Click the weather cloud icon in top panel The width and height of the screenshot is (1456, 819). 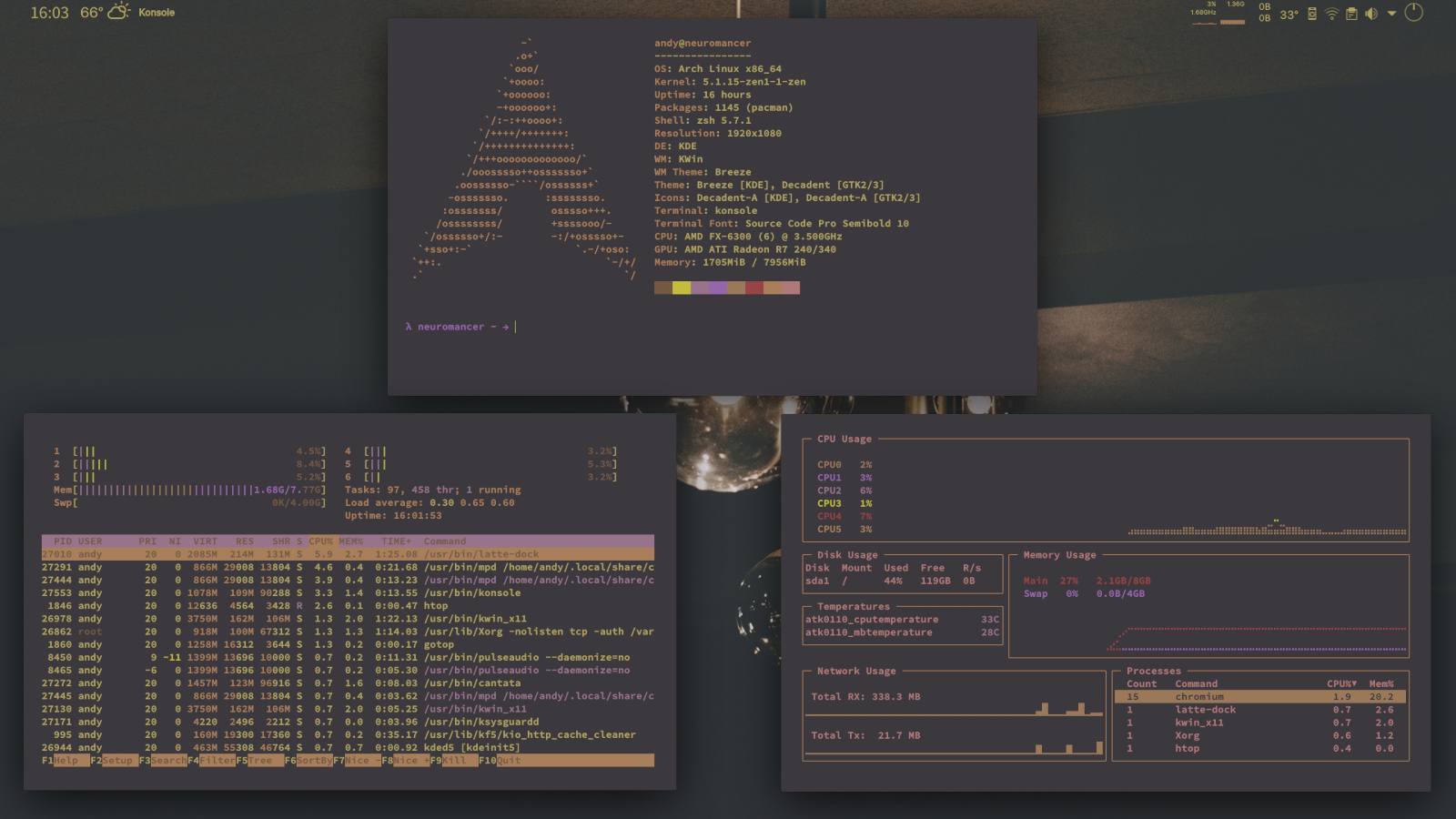click(119, 12)
